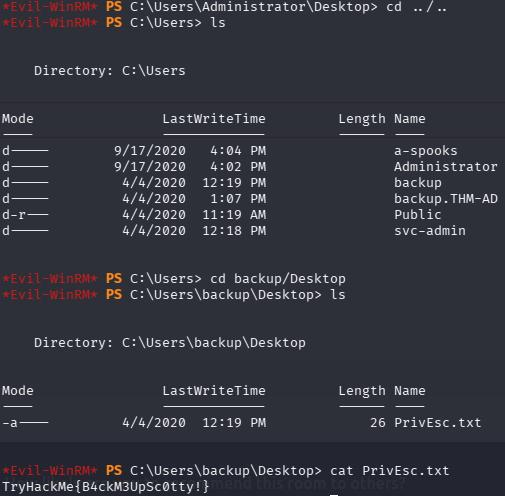The image size is (505, 496).
Task: Click the d-r mode entry for Public
Action: pos(25,215)
